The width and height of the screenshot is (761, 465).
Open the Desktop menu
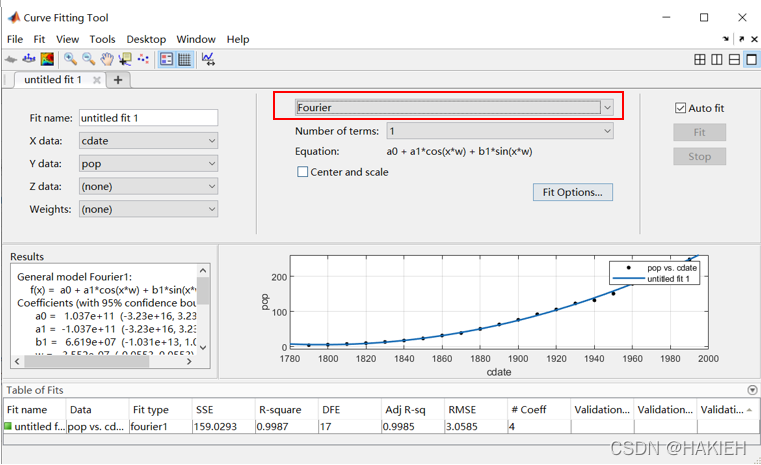pyautogui.click(x=146, y=39)
